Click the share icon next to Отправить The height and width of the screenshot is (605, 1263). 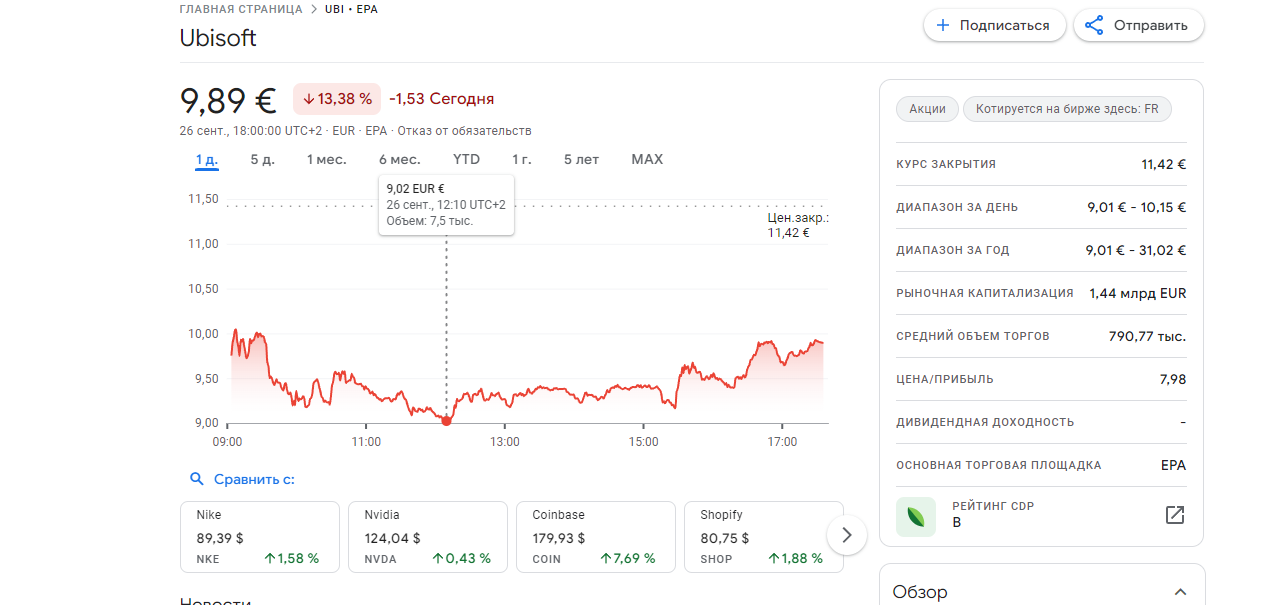pyautogui.click(x=1094, y=26)
